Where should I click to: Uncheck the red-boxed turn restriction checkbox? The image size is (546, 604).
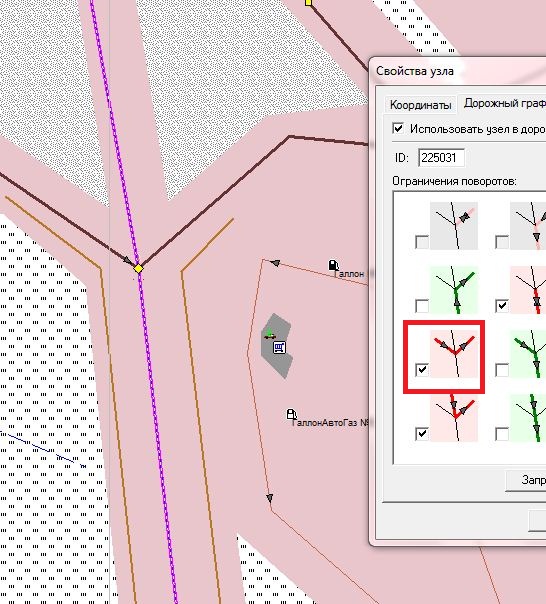422,370
